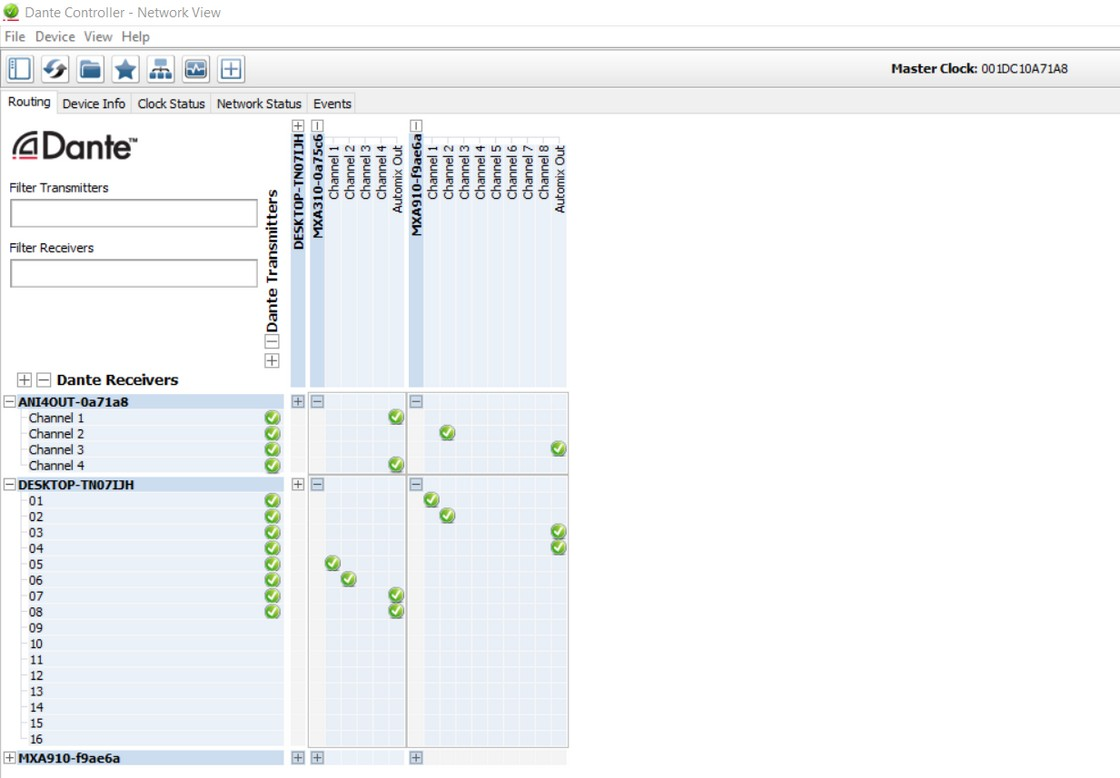This screenshot has height=778, width=1120.
Task: Toggle DESKTOP 06 subscription to MXA310 Channel 2
Action: click(x=349, y=579)
